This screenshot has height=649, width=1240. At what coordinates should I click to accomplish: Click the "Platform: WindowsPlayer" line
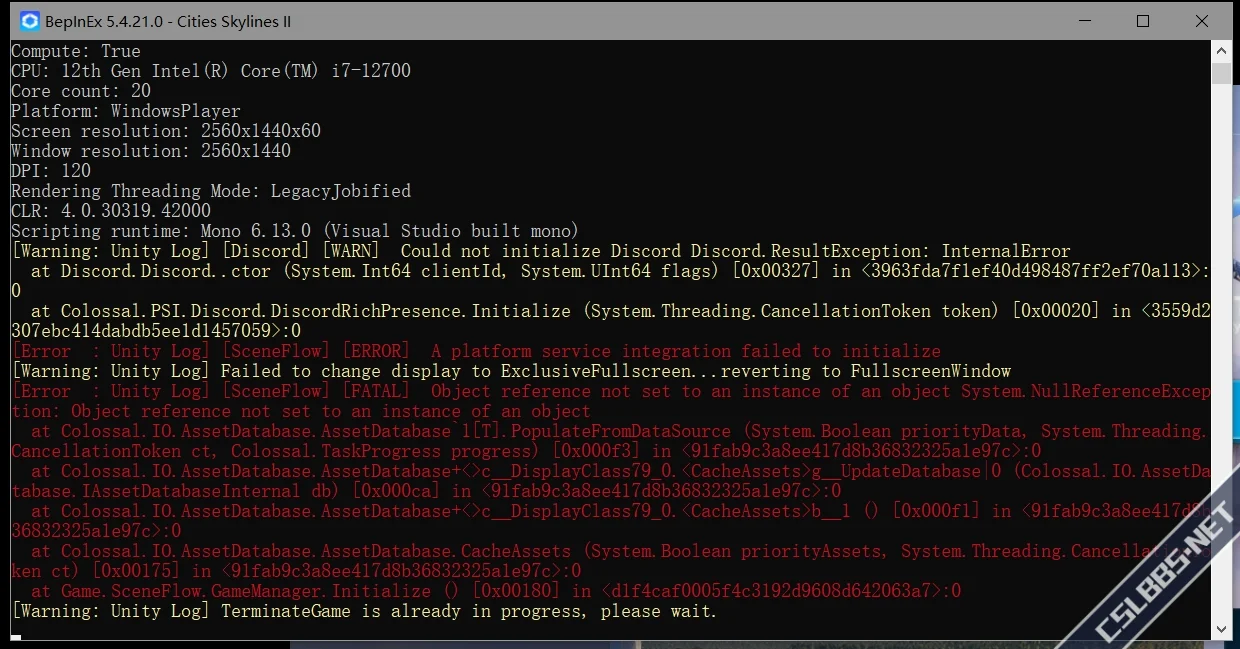[126, 111]
